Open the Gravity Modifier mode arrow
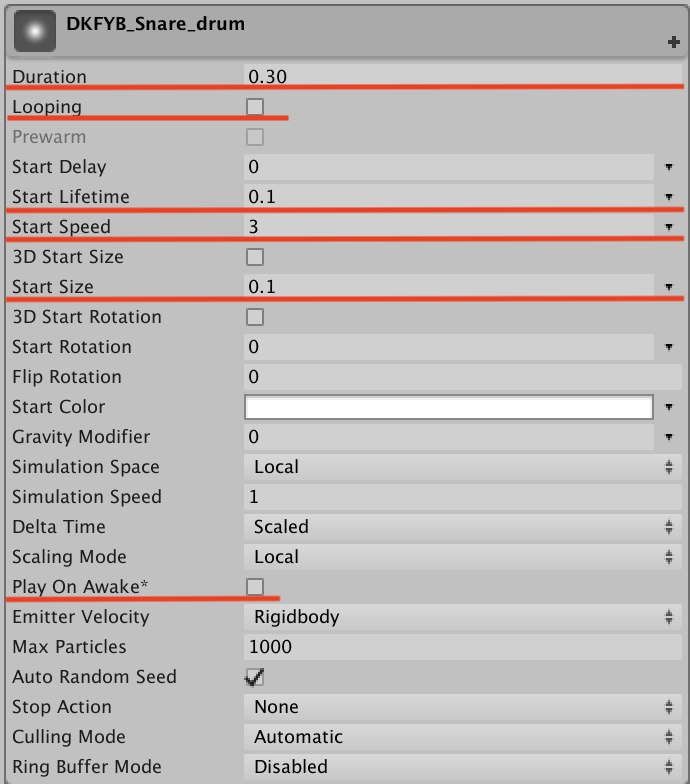This screenshot has width=690, height=784. [668, 437]
